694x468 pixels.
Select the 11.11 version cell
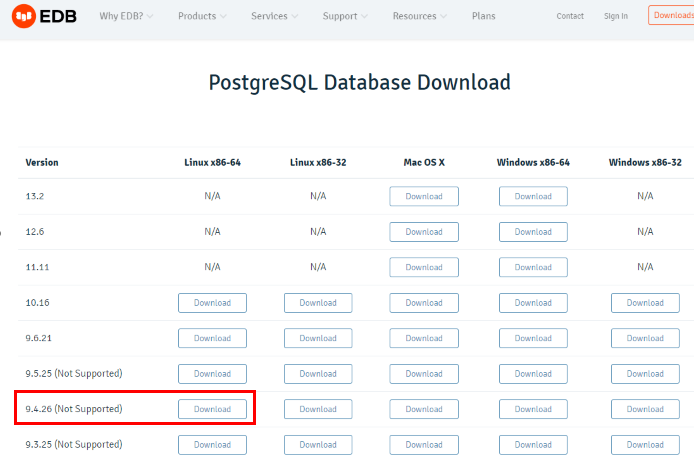(x=38, y=267)
